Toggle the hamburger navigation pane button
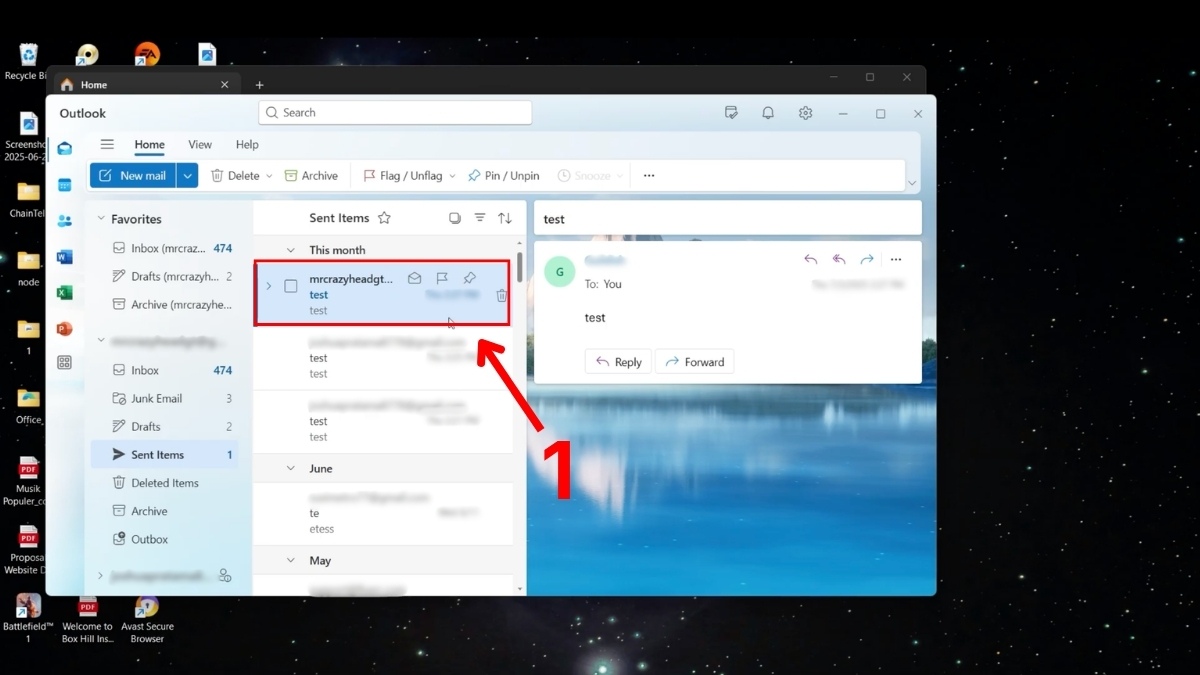The image size is (1200, 675). pos(107,145)
